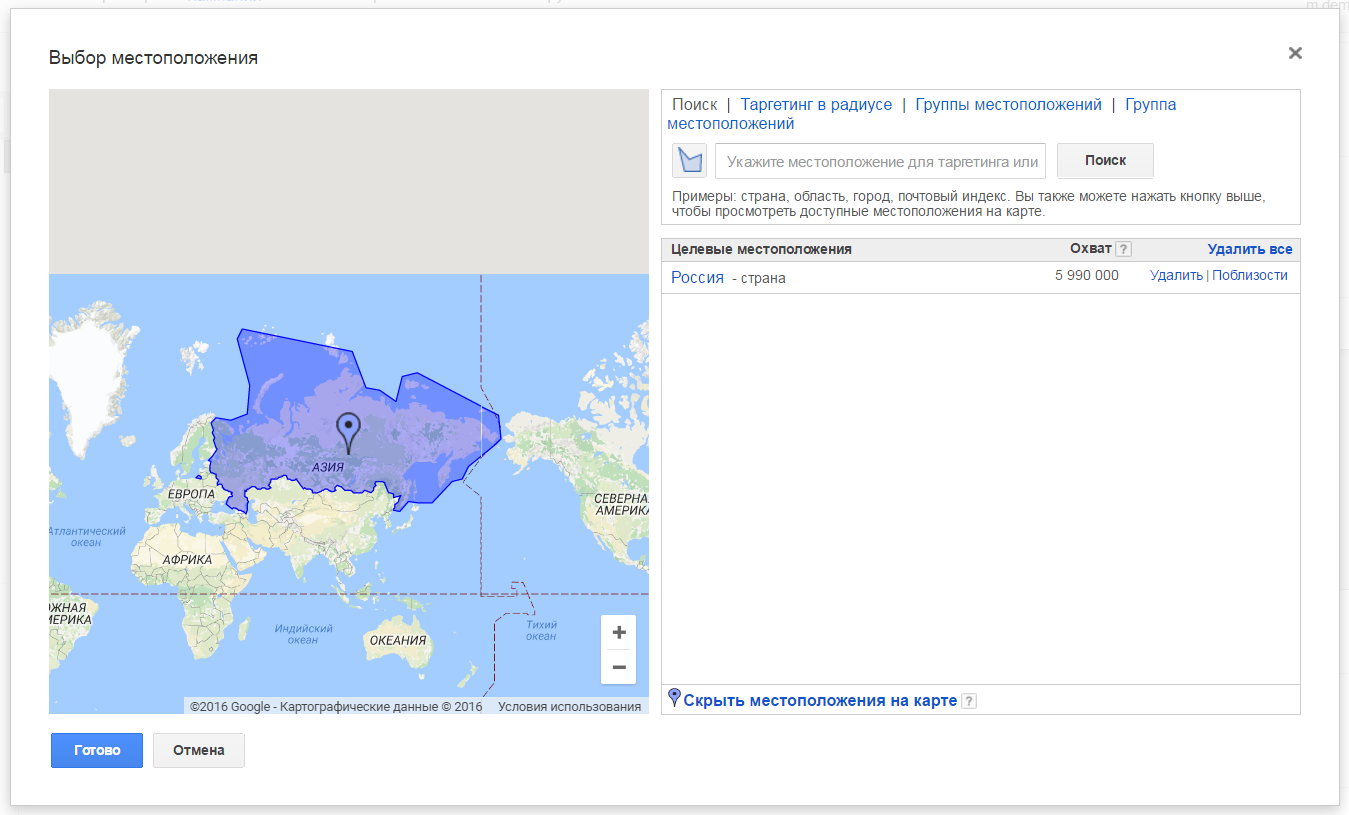The image size is (1349, 815).
Task: Switch to Таргетинг в радиусе tab
Action: pyautogui.click(x=816, y=105)
